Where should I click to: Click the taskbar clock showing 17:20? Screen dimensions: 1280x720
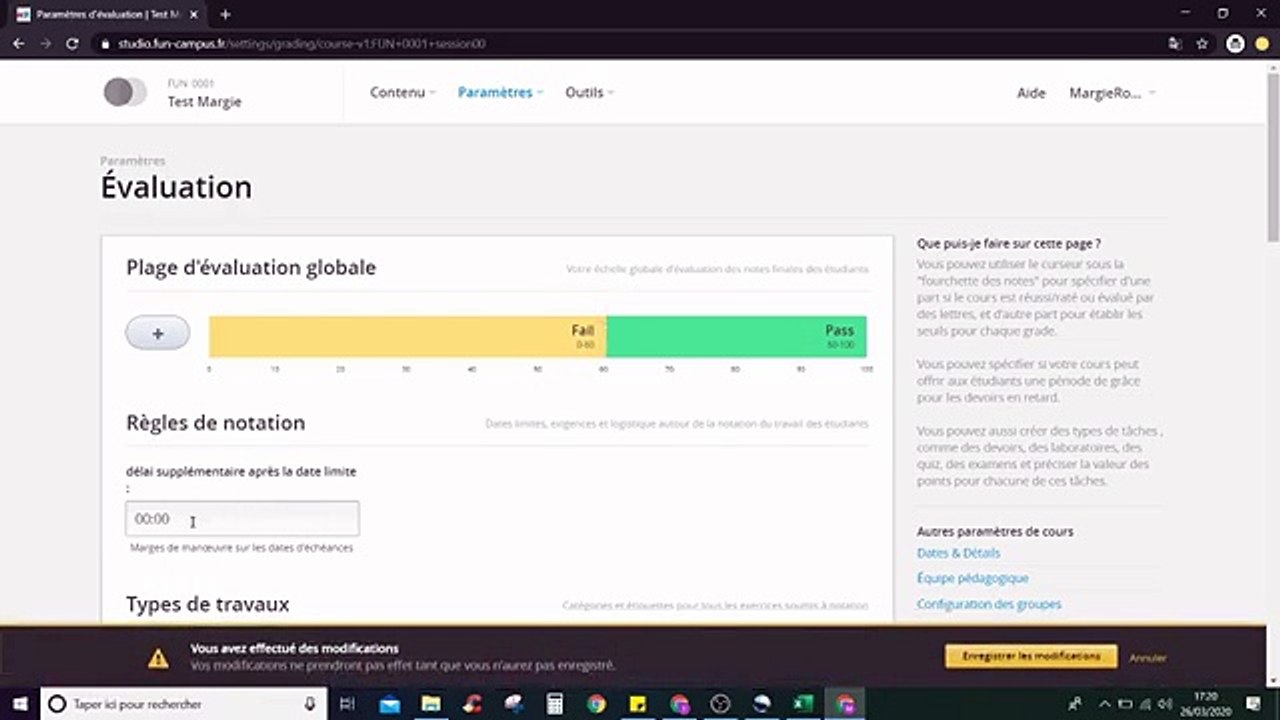point(1207,704)
